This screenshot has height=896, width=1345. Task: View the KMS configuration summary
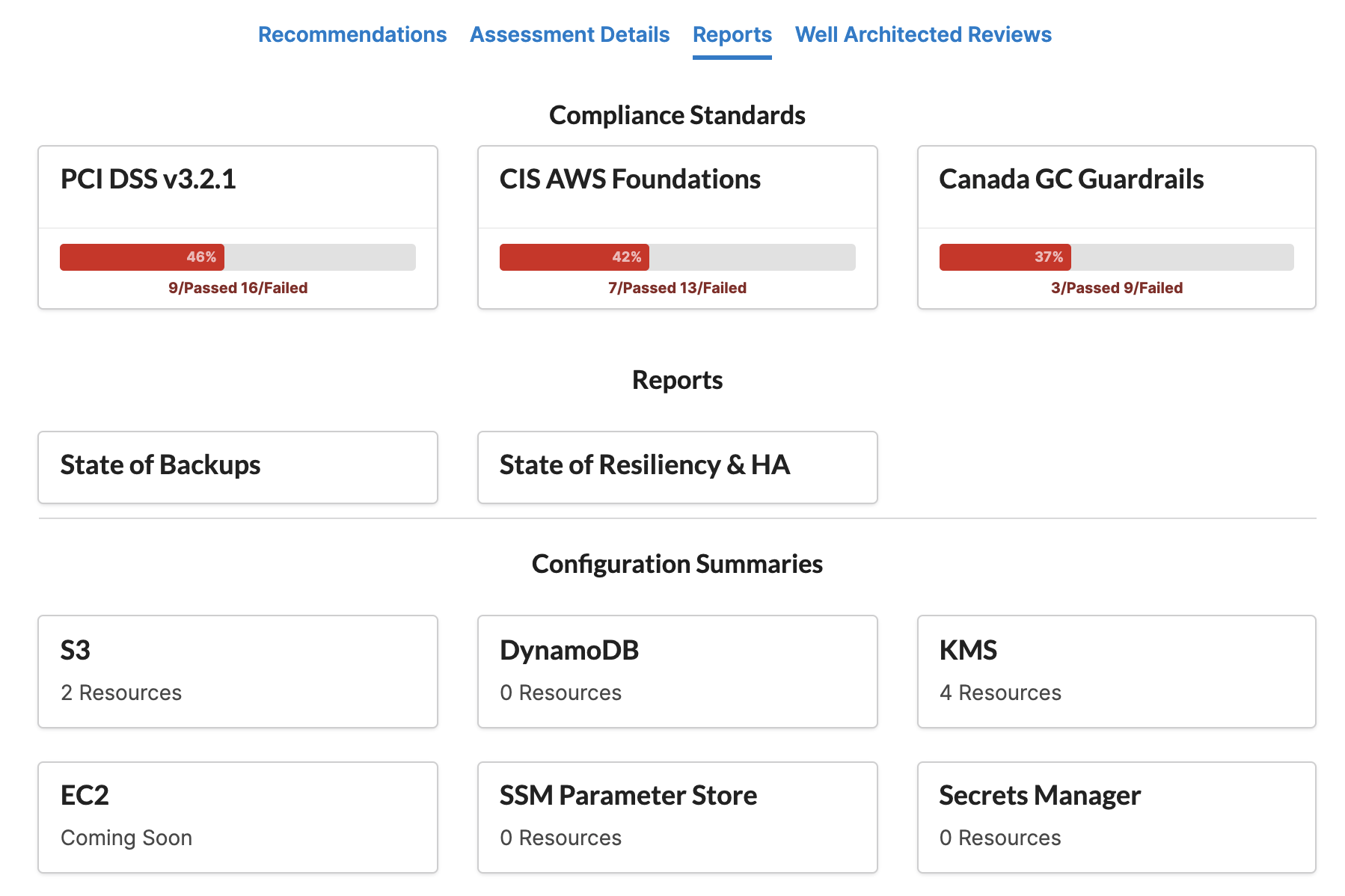coord(1115,669)
